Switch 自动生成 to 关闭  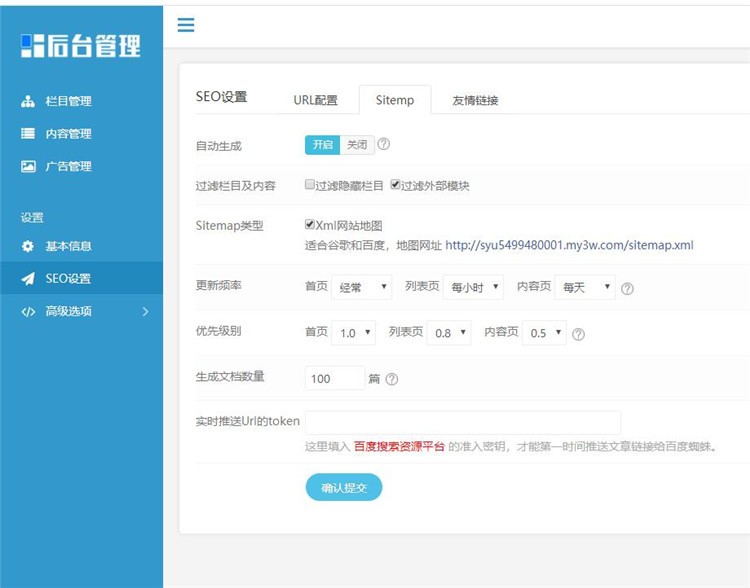356,145
